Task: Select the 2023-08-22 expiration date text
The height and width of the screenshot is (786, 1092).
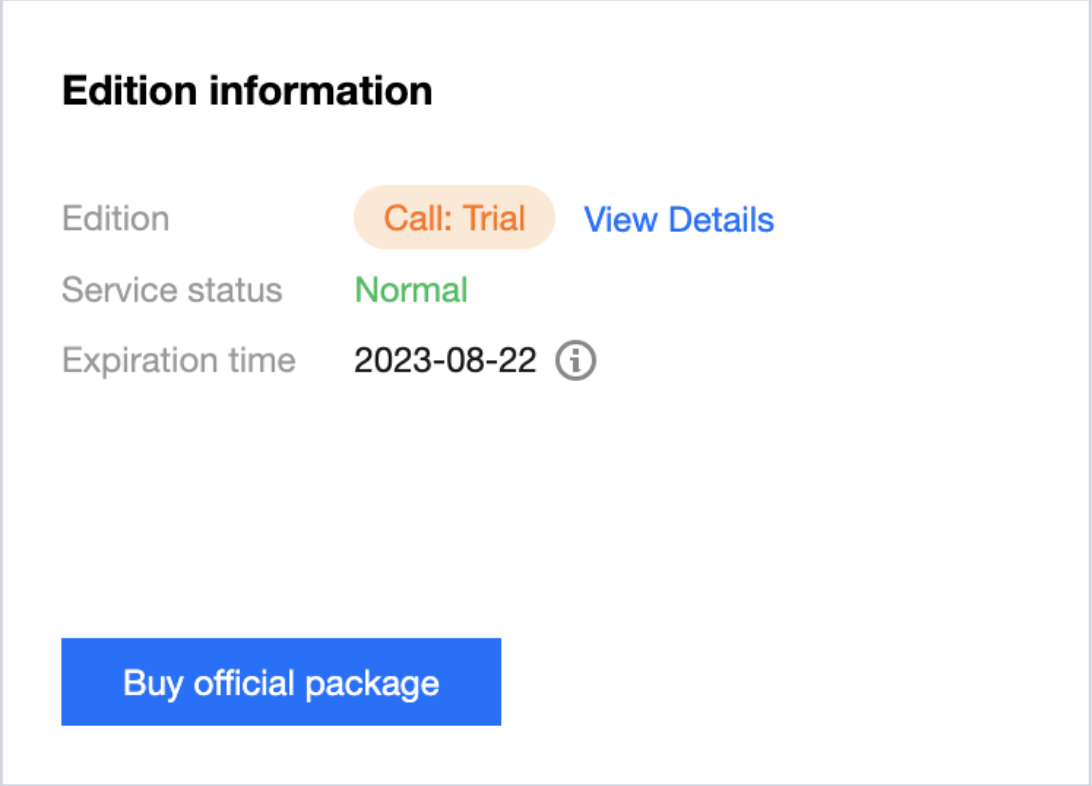Action: (445, 361)
